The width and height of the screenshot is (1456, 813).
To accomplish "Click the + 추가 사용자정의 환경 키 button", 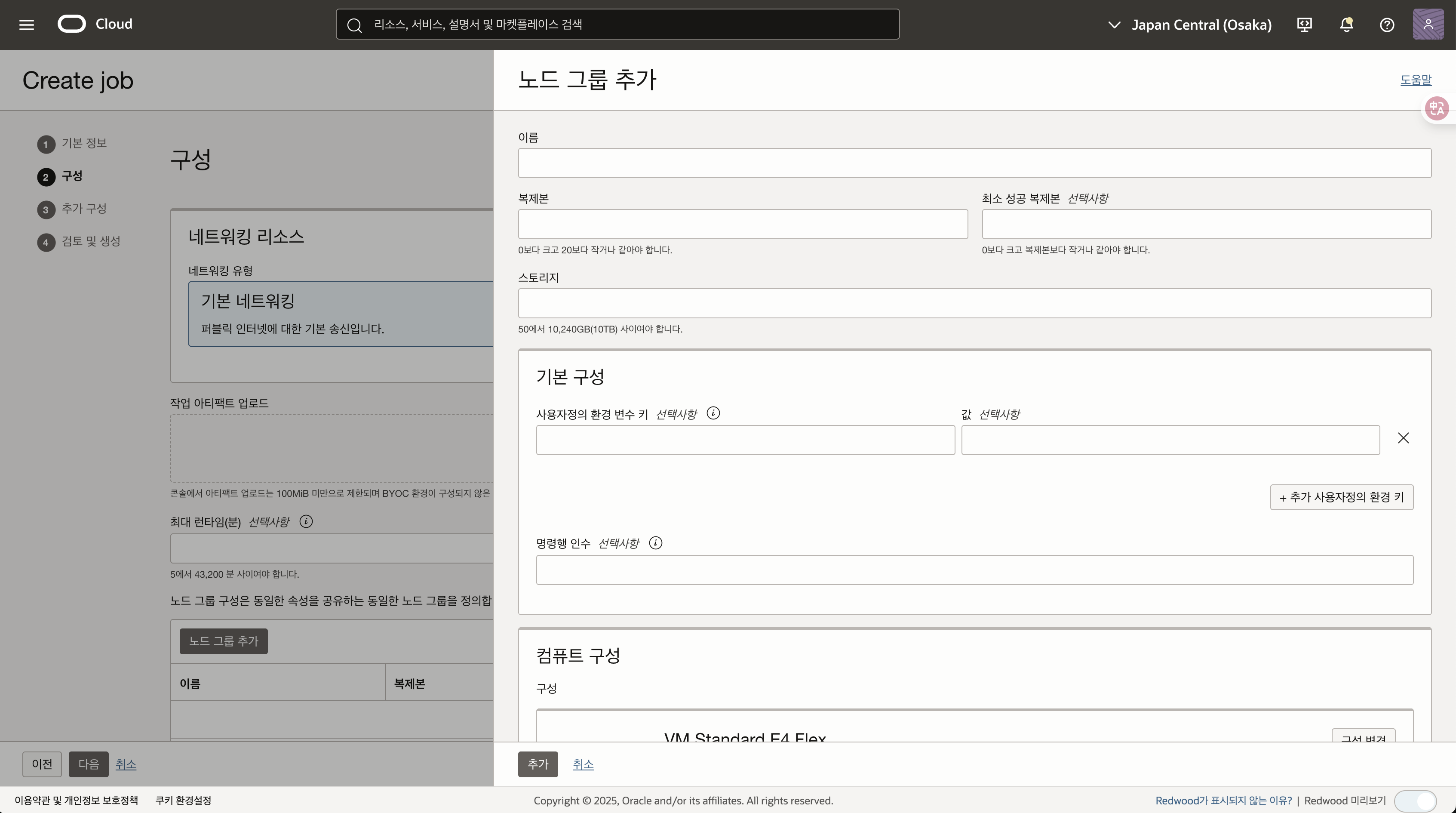I will pyautogui.click(x=1341, y=498).
